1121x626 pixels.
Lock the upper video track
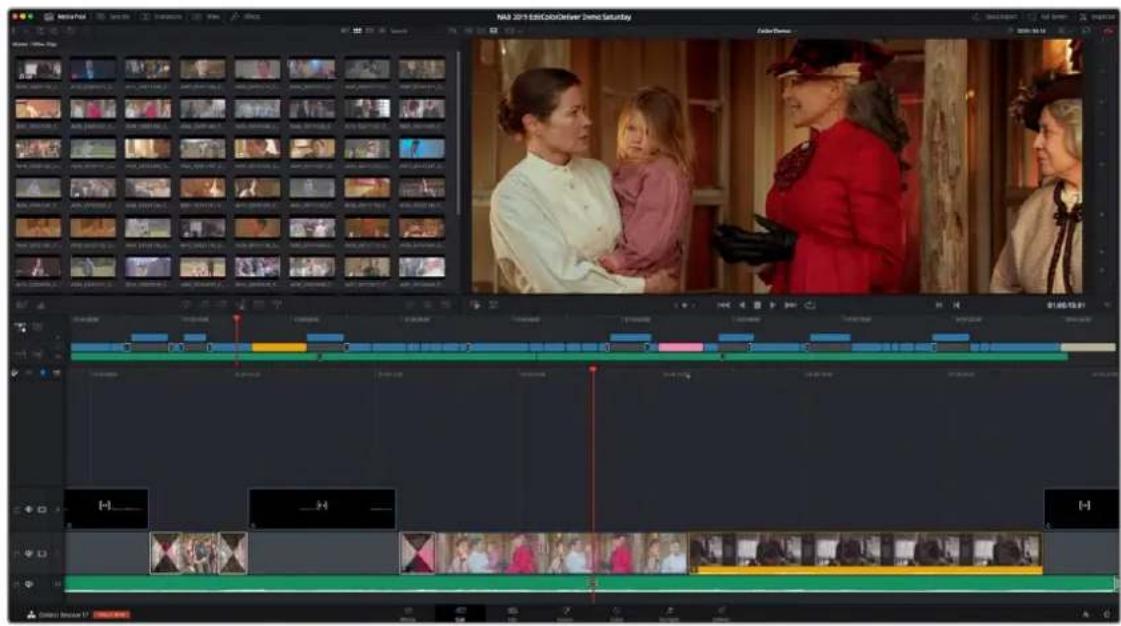coord(17,510)
